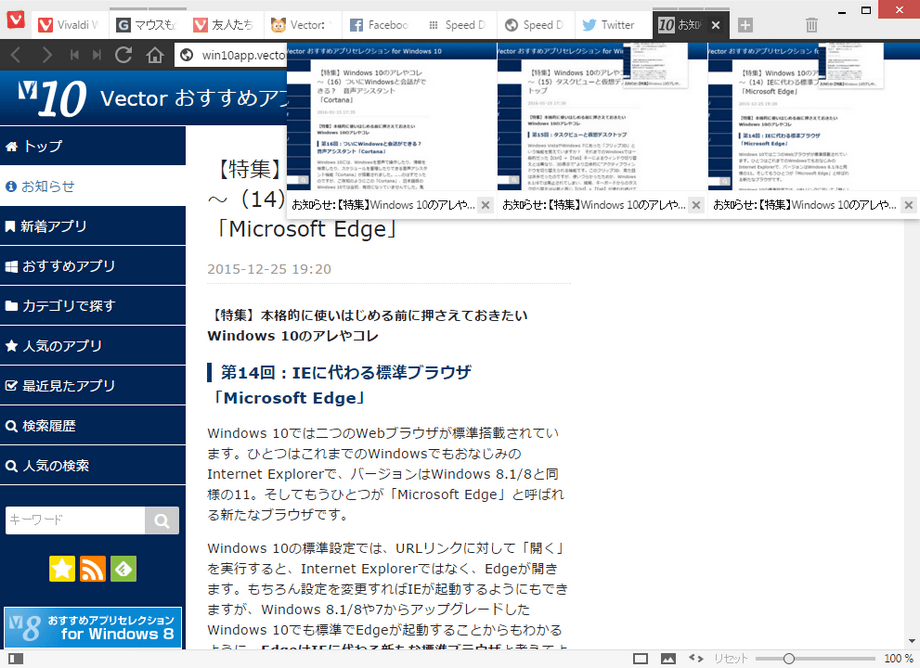The image size is (920, 668).
Task: Switch to the Vector tab
Action: tap(302, 25)
